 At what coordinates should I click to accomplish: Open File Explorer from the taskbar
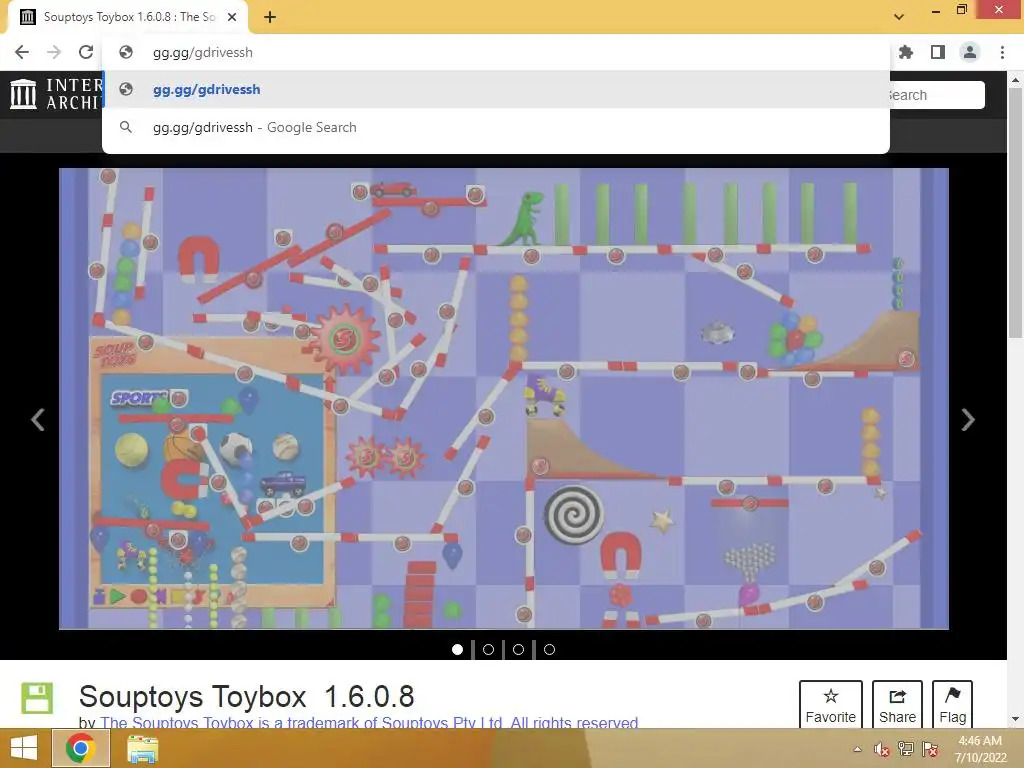pyautogui.click(x=142, y=748)
